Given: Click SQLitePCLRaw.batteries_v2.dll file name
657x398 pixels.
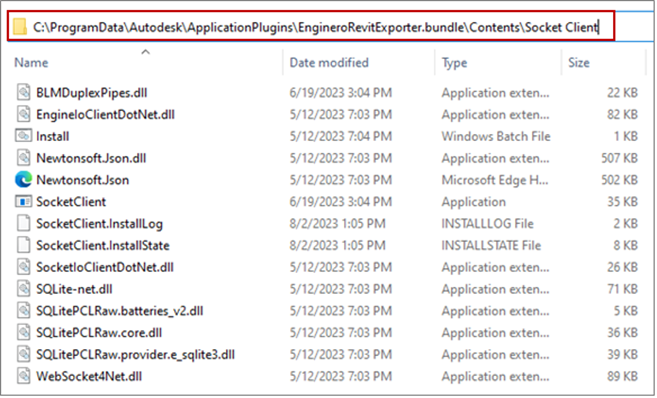Looking at the screenshot, I should (x=119, y=311).
